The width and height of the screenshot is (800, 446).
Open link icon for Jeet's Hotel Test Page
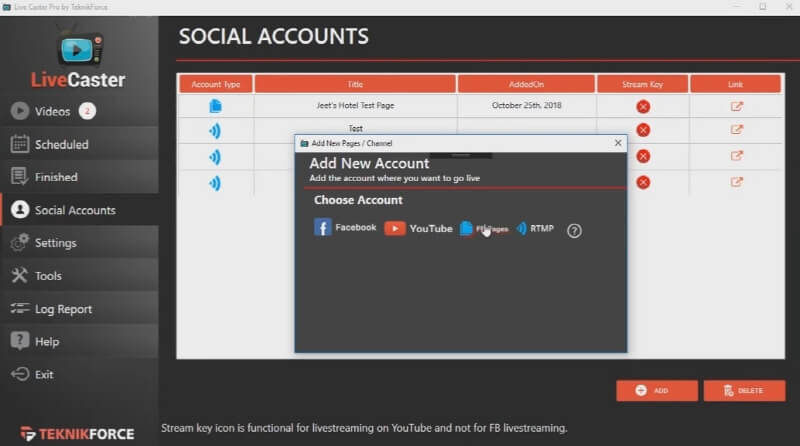pyautogui.click(x=736, y=106)
